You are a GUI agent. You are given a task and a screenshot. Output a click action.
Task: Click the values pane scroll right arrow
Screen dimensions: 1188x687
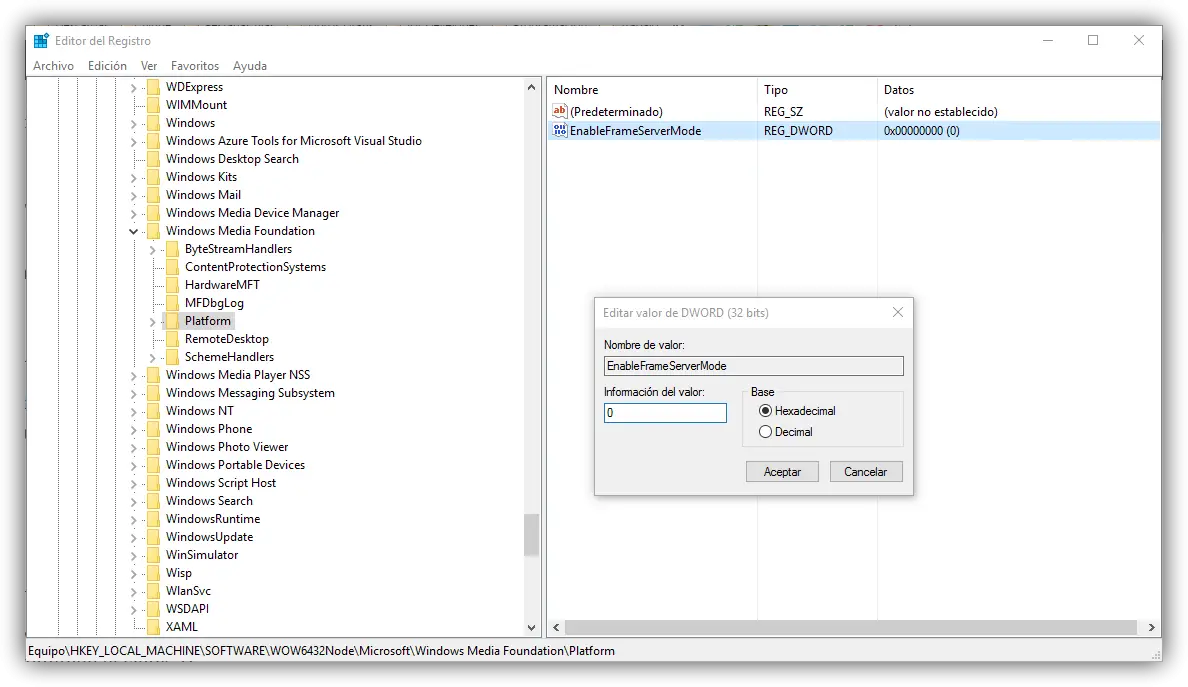[1151, 627]
